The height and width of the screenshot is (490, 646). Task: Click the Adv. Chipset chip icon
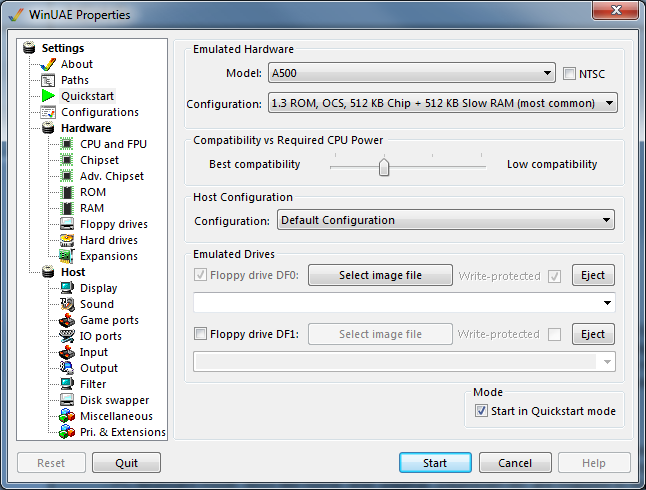pyautogui.click(x=67, y=176)
